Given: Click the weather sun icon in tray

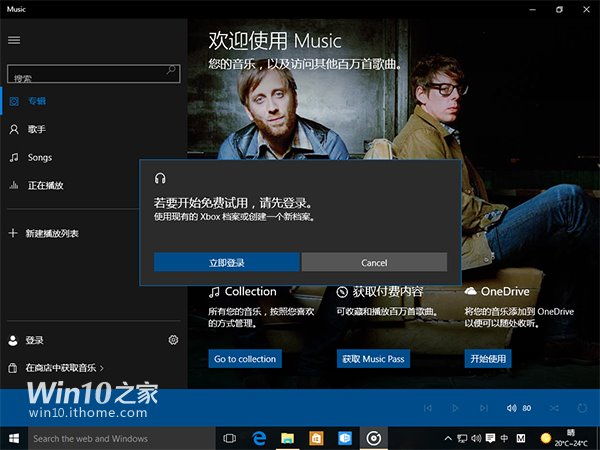Looking at the screenshot, I should tap(546, 437).
